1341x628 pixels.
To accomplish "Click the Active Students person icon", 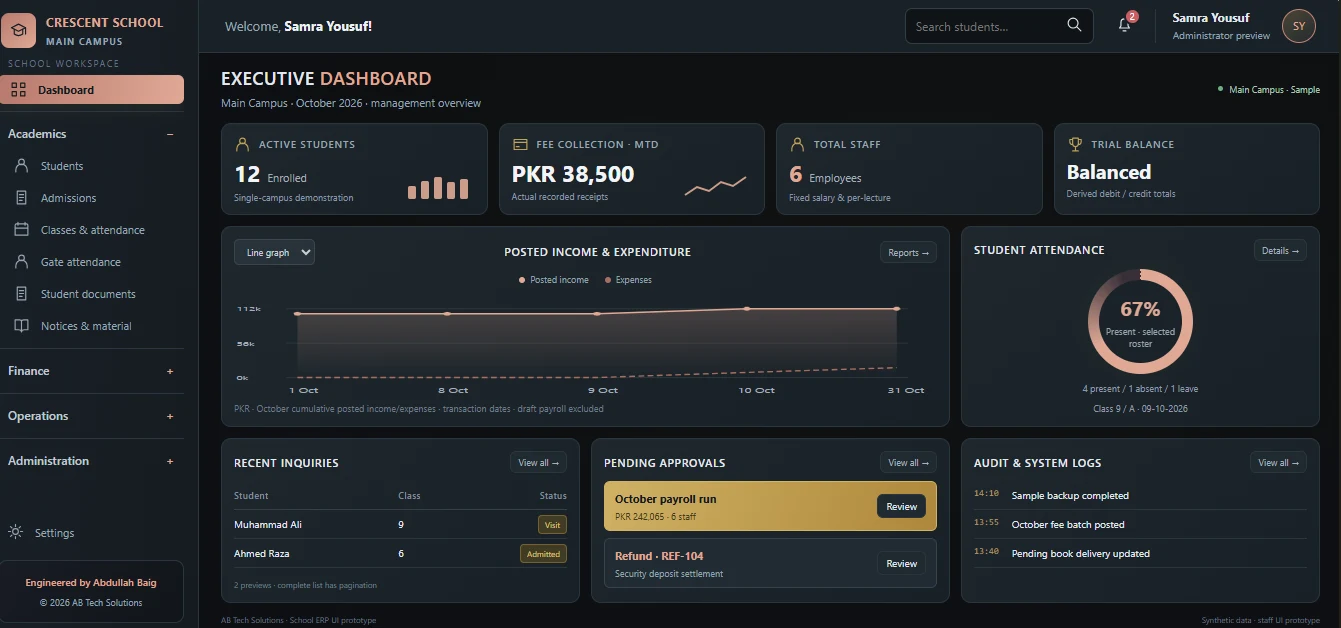I will point(242,144).
